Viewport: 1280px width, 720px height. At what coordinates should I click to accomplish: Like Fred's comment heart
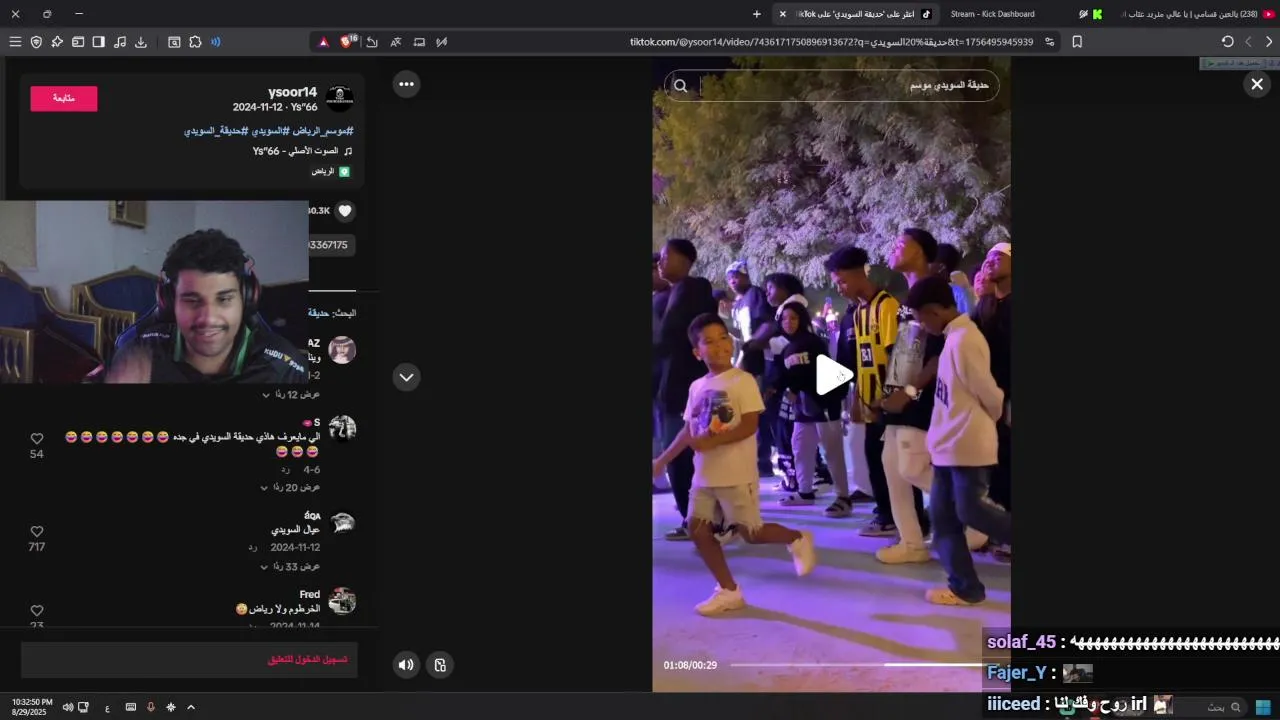tap(37, 611)
